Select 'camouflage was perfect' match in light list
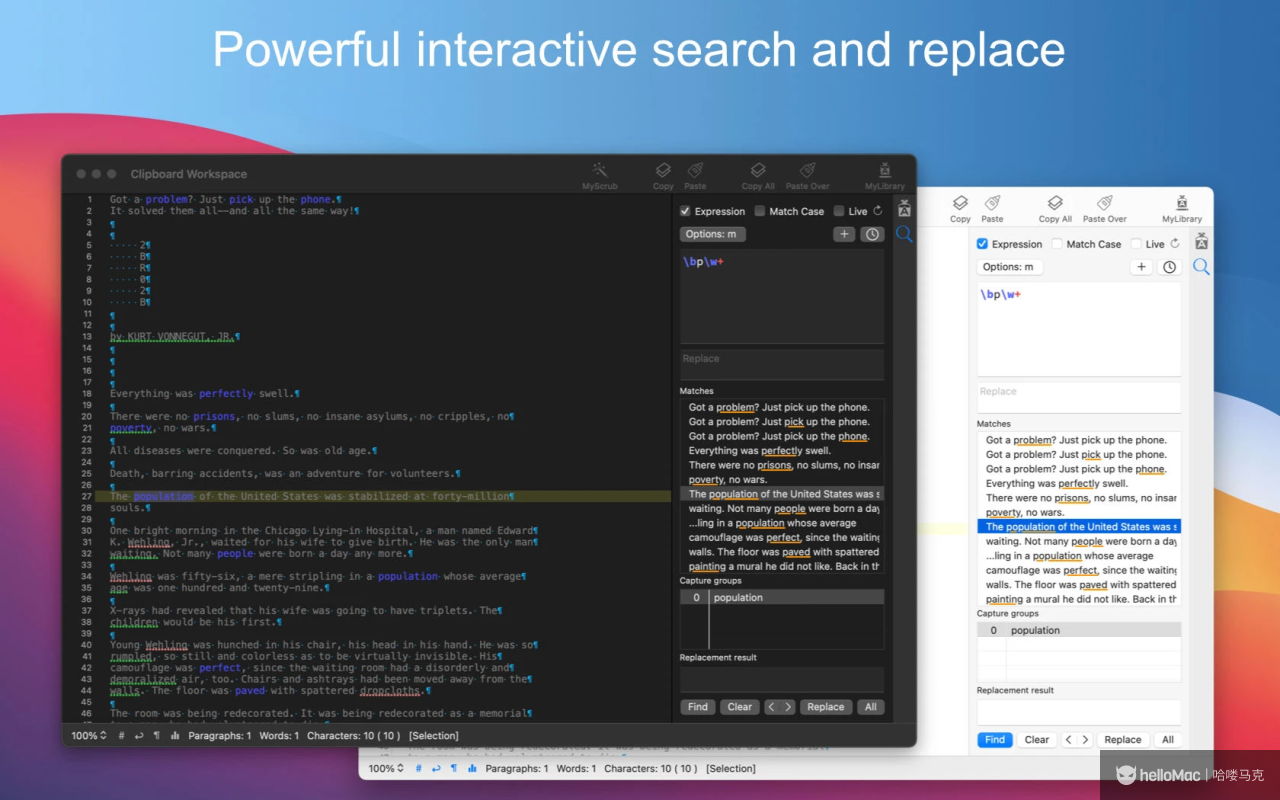1280x800 pixels. click(x=1079, y=570)
